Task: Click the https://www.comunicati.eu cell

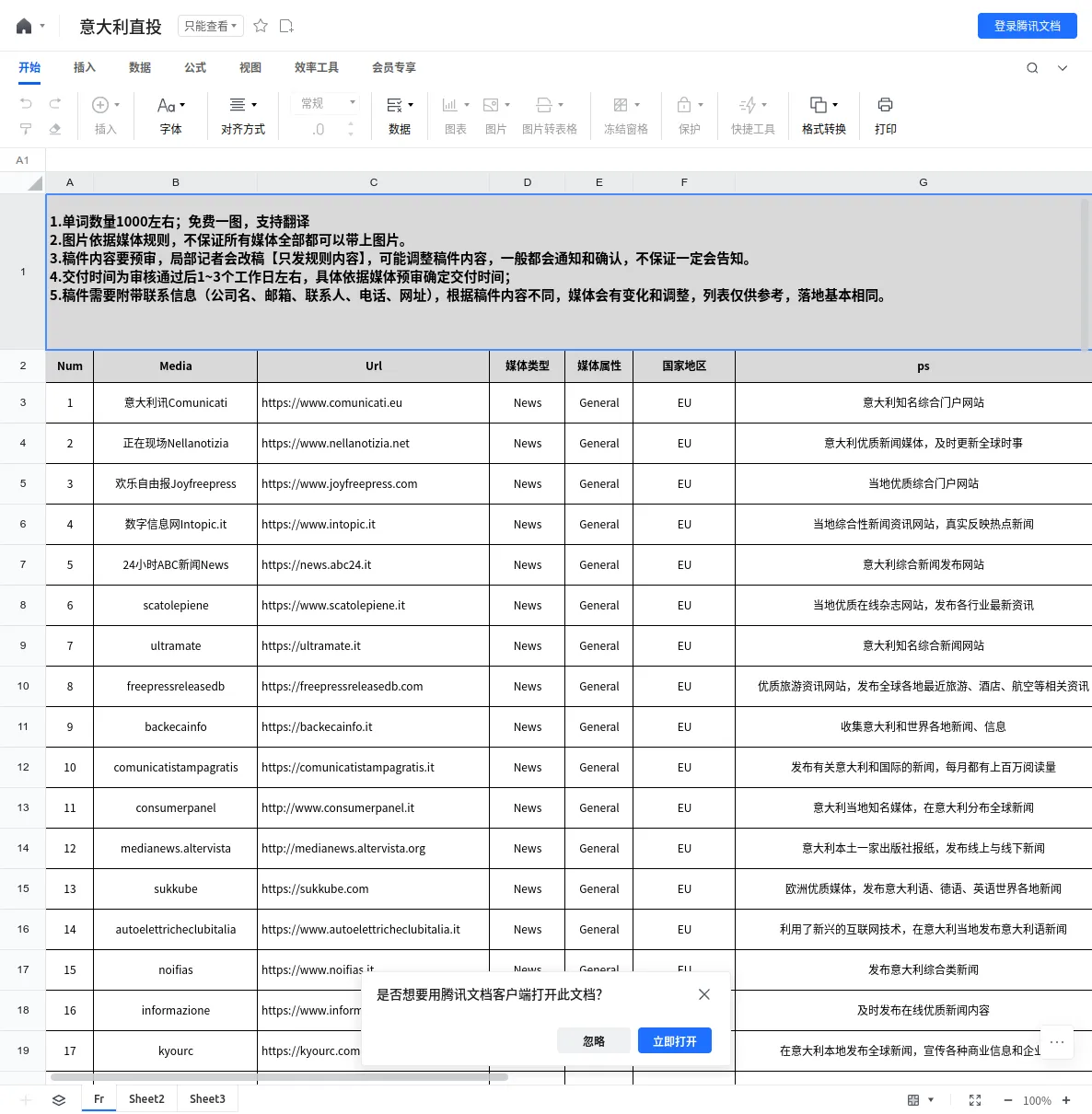Action: click(374, 403)
